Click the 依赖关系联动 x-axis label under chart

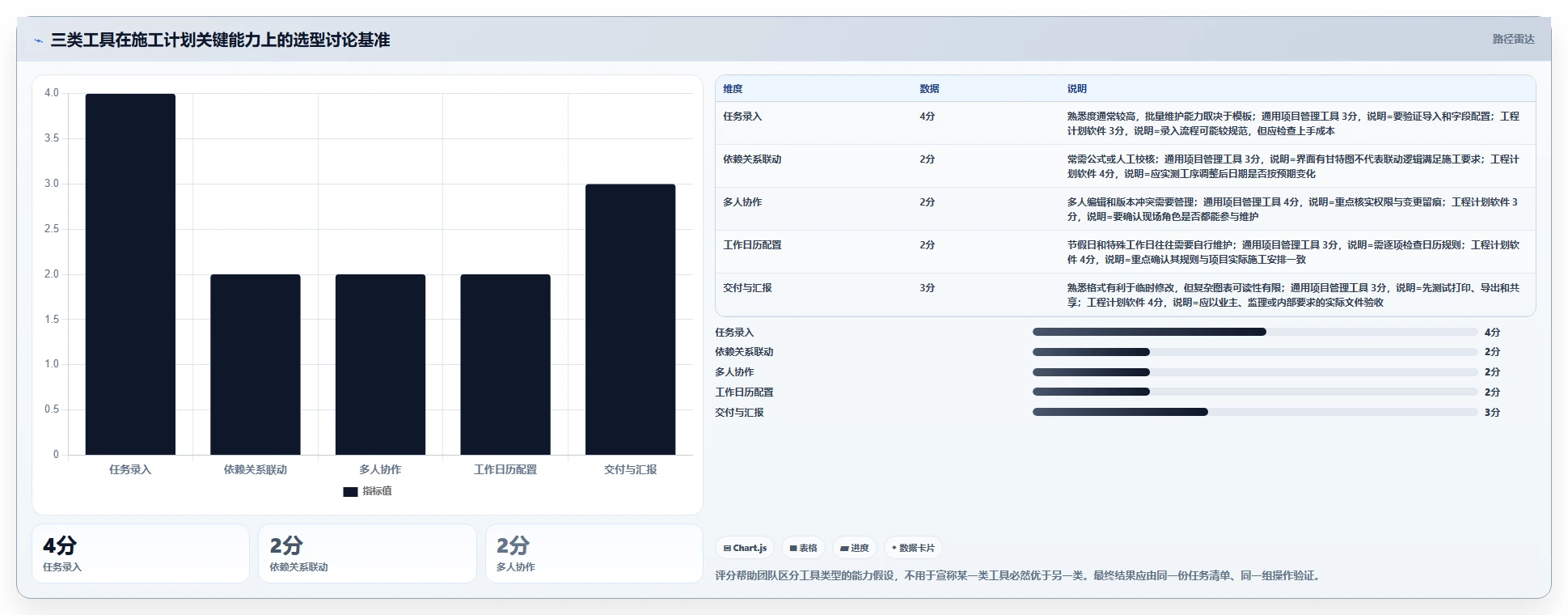pos(256,469)
